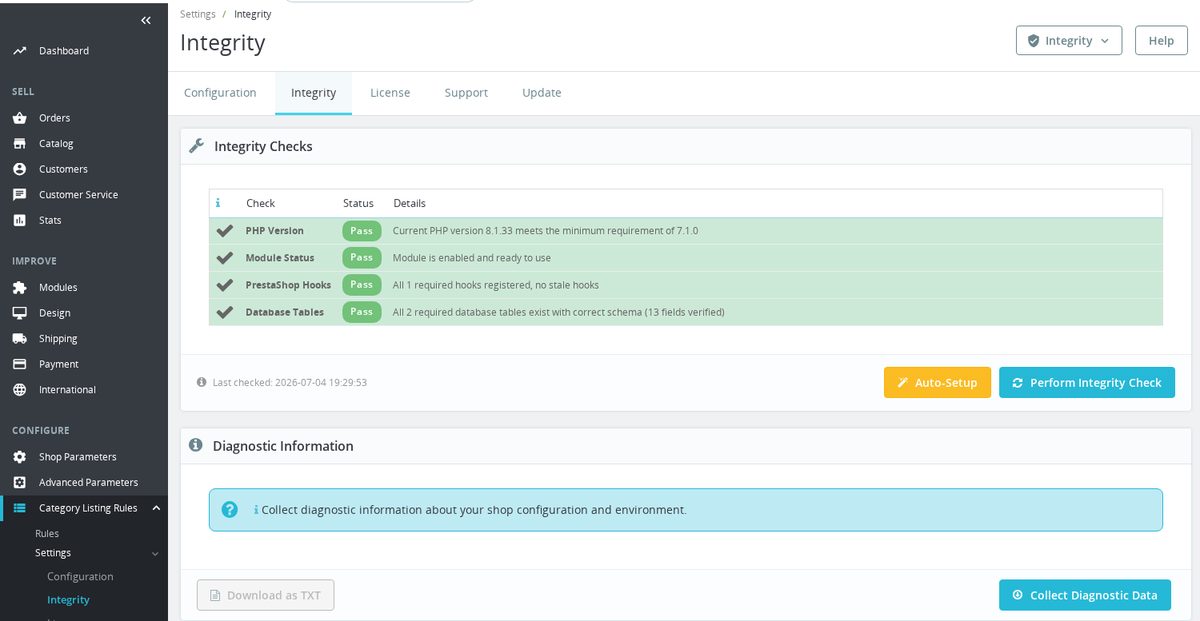Open Advanced Parameters menu item
1200x621 pixels.
point(88,482)
